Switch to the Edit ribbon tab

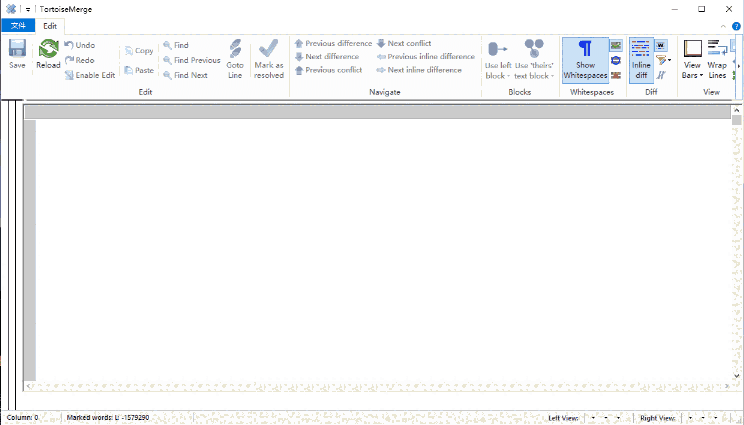pyautogui.click(x=50, y=26)
